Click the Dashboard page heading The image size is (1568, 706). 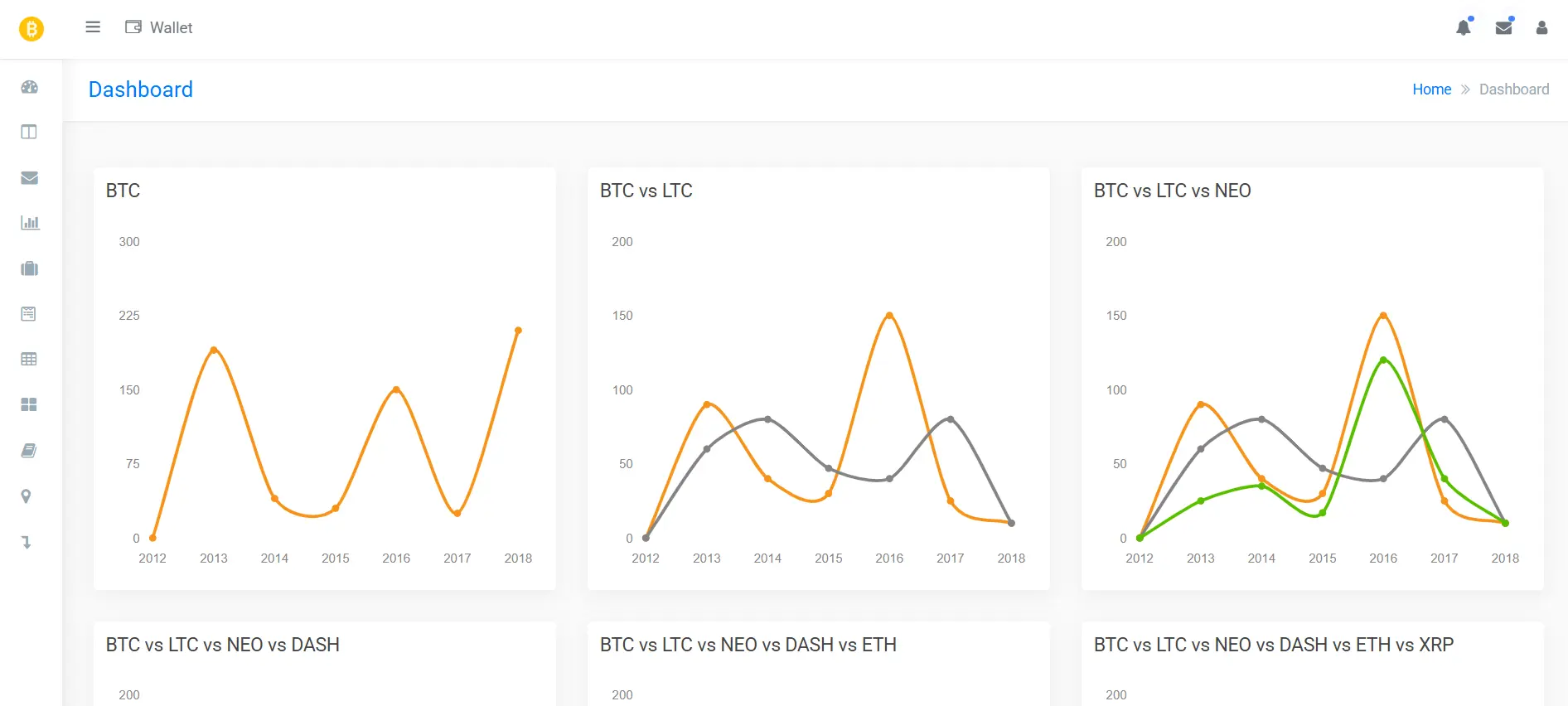coord(140,89)
